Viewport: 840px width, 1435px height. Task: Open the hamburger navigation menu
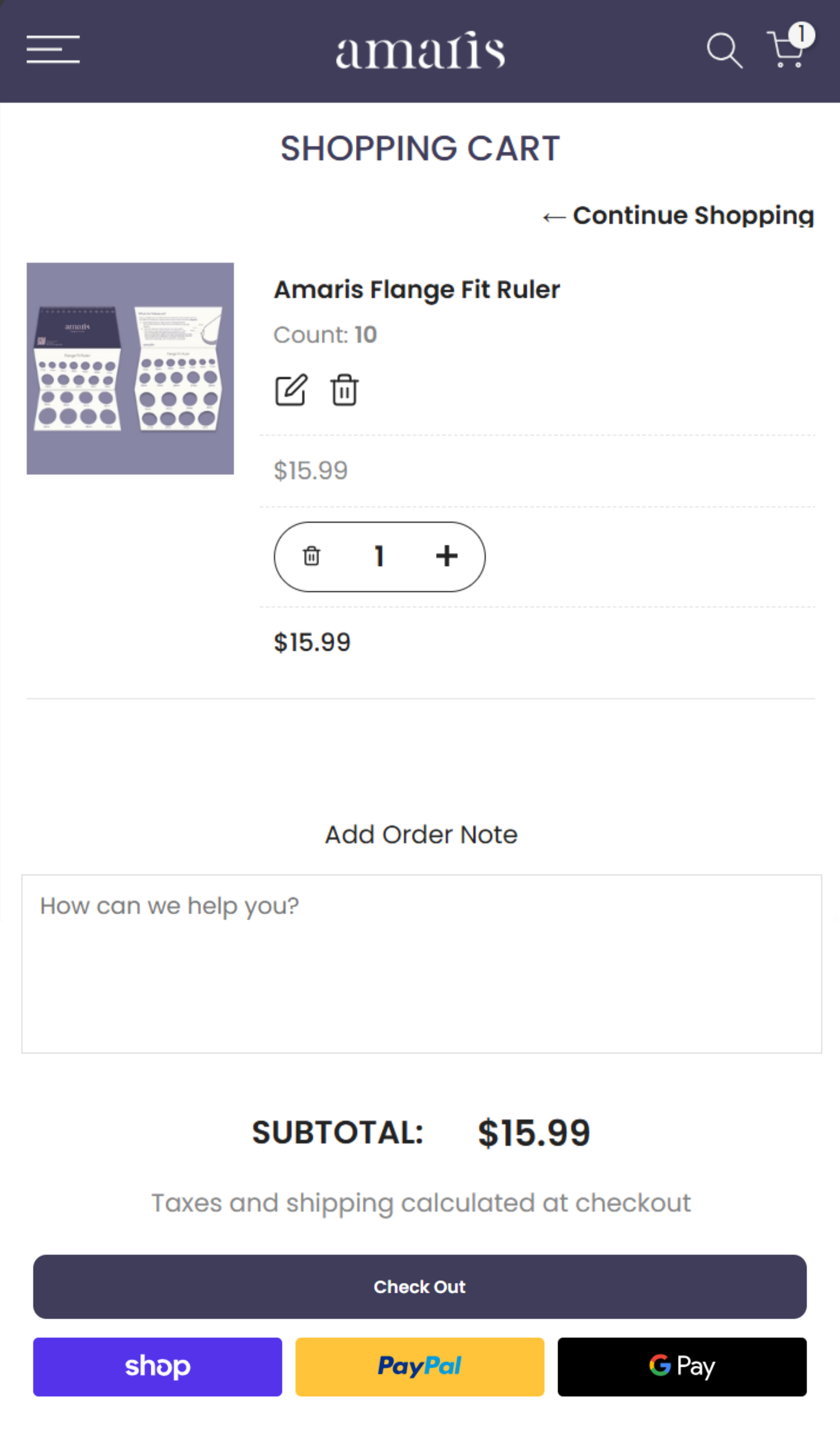click(53, 49)
